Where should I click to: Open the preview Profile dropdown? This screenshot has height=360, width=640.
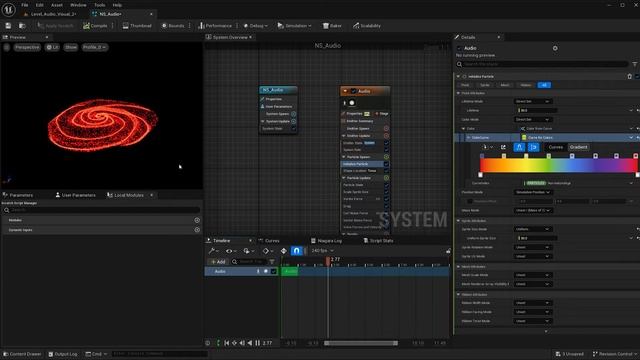[x=94, y=47]
